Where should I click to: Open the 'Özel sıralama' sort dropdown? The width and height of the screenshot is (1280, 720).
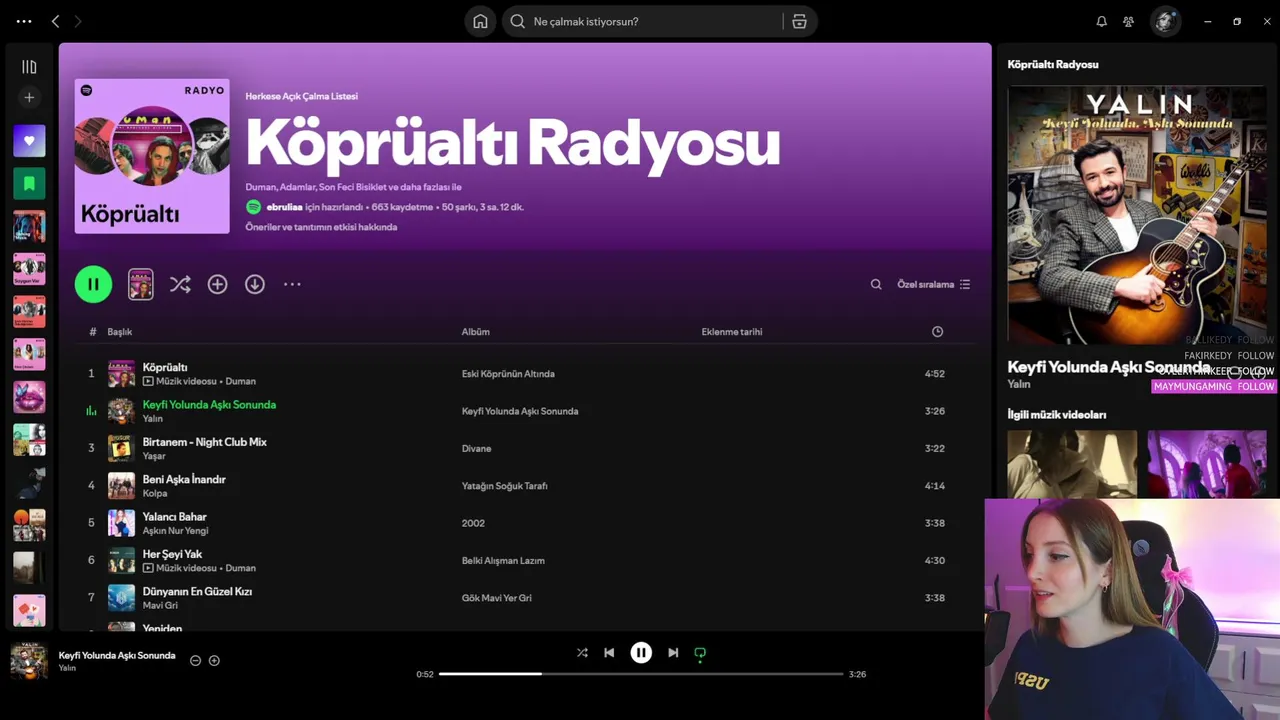pos(933,284)
